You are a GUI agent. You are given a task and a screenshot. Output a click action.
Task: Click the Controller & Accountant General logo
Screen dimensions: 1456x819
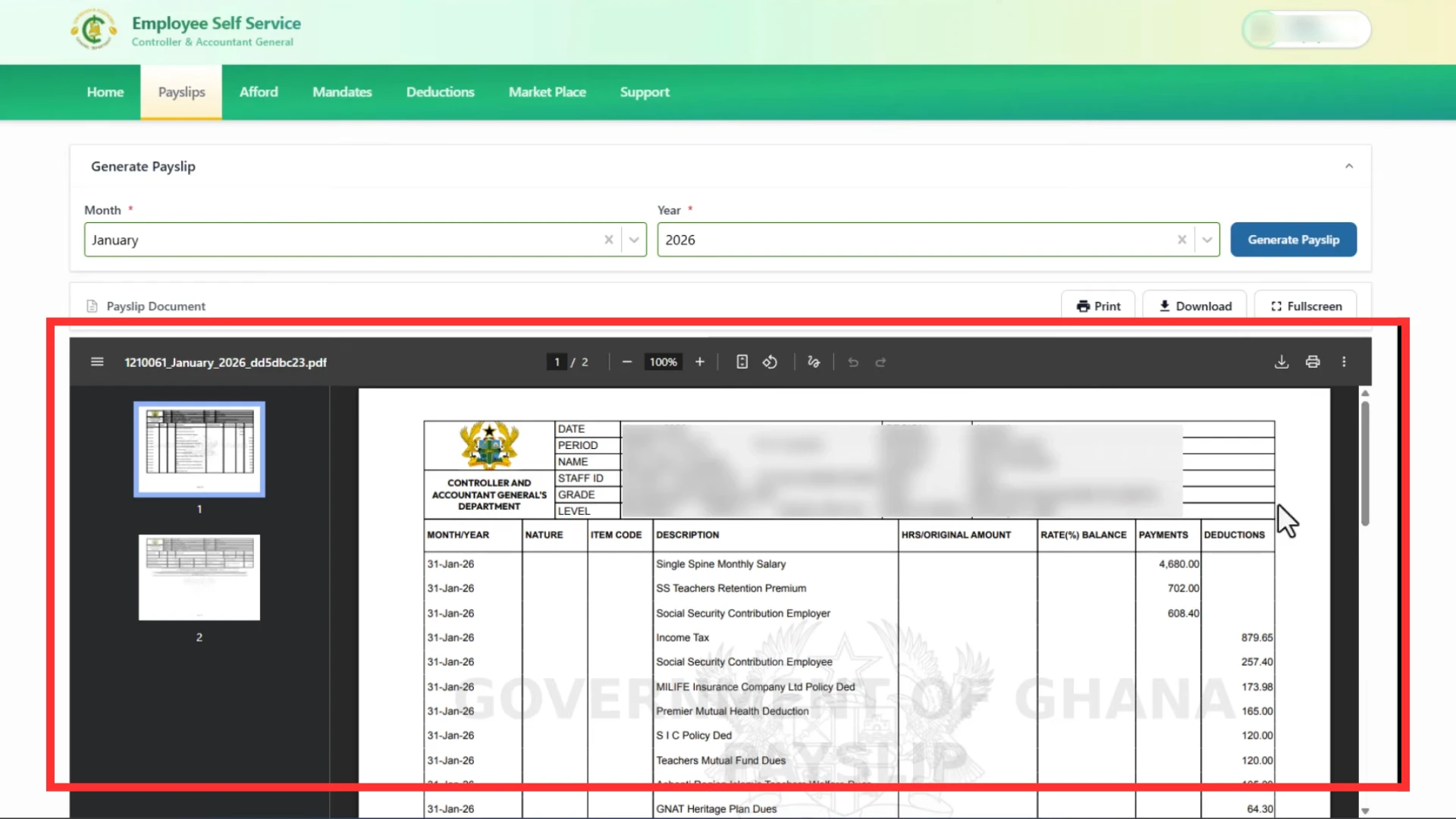pos(94,30)
